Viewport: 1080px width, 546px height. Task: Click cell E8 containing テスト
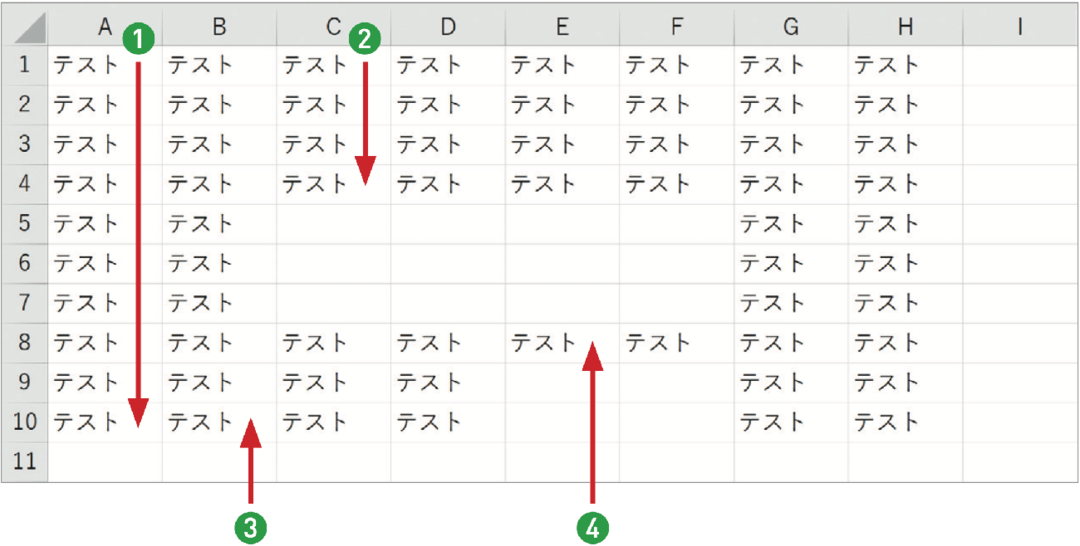562,342
